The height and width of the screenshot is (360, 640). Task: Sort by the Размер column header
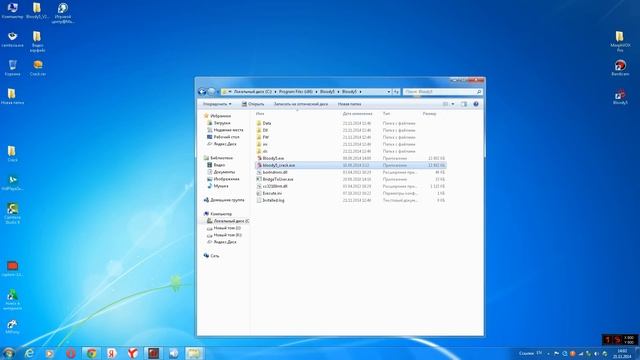click(429, 113)
